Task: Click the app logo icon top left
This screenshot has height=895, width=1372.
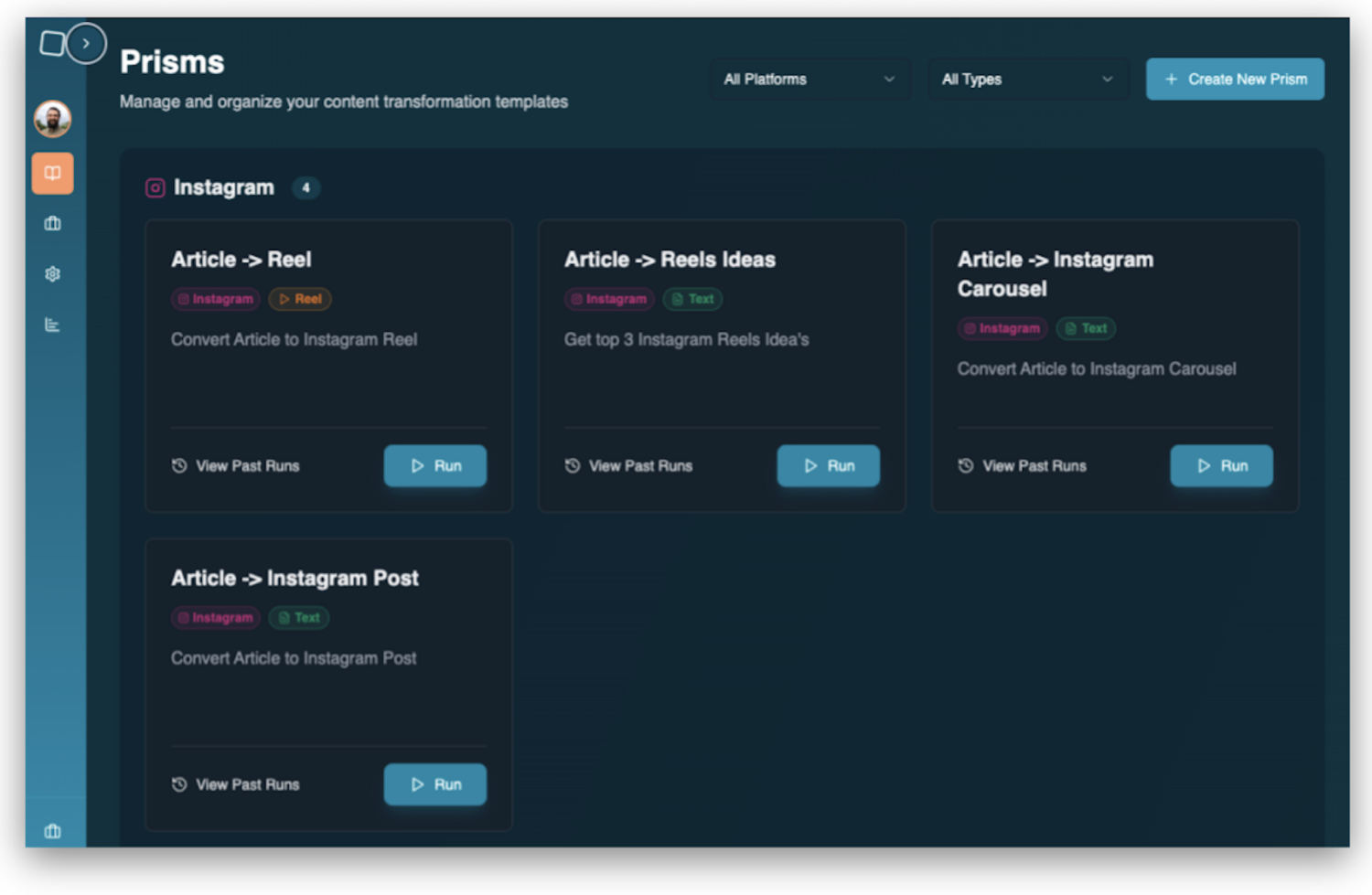Action: 52,43
